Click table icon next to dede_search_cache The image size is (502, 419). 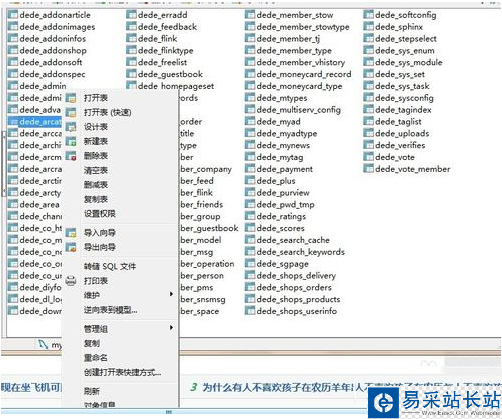250,240
